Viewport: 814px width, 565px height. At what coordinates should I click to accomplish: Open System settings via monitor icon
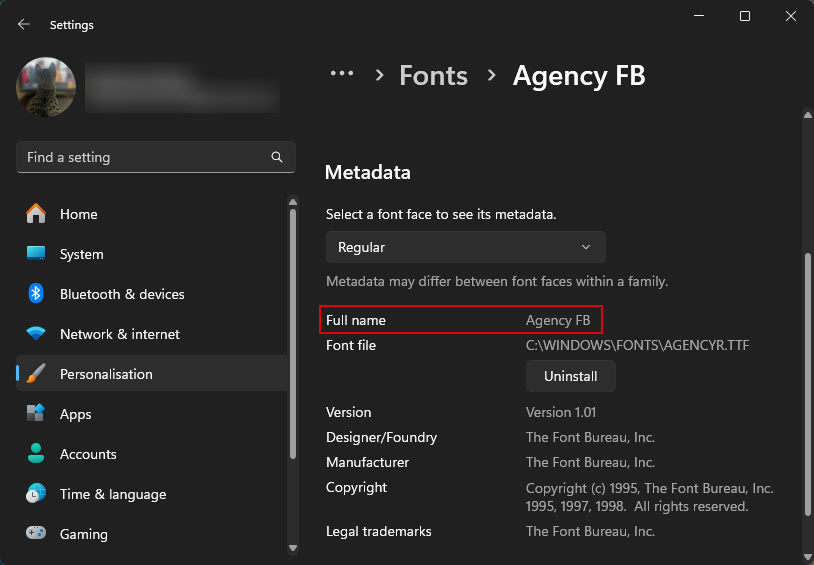pos(36,254)
